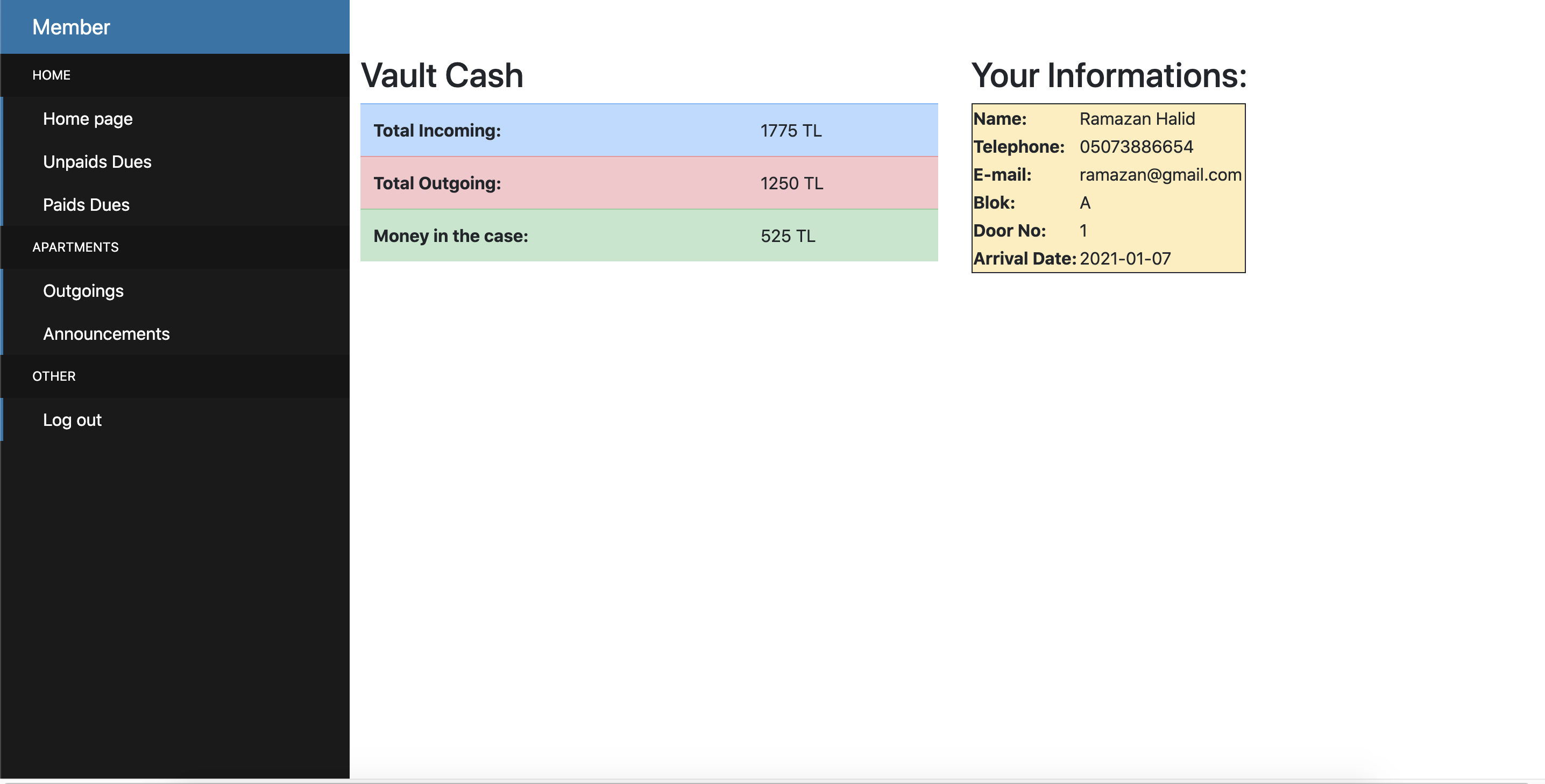Click the telephone number 05073886654
The image size is (1545, 784).
coord(1136,146)
